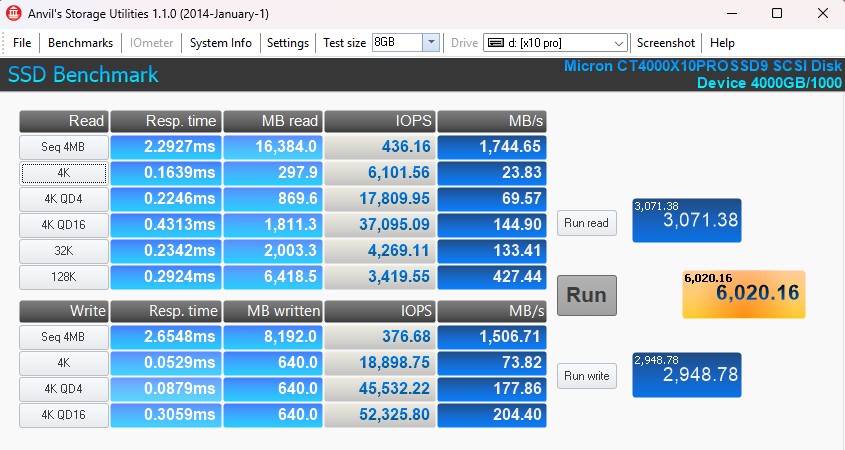Viewport: 845px width, 450px height.
Task: Click the Run write button
Action: click(586, 376)
